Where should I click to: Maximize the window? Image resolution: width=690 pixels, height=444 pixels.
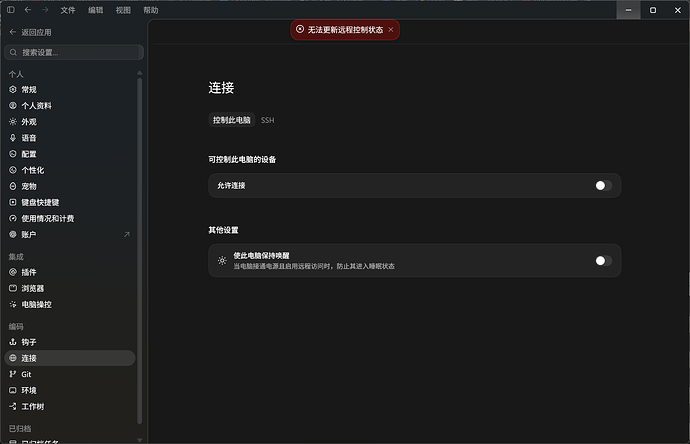click(x=653, y=10)
